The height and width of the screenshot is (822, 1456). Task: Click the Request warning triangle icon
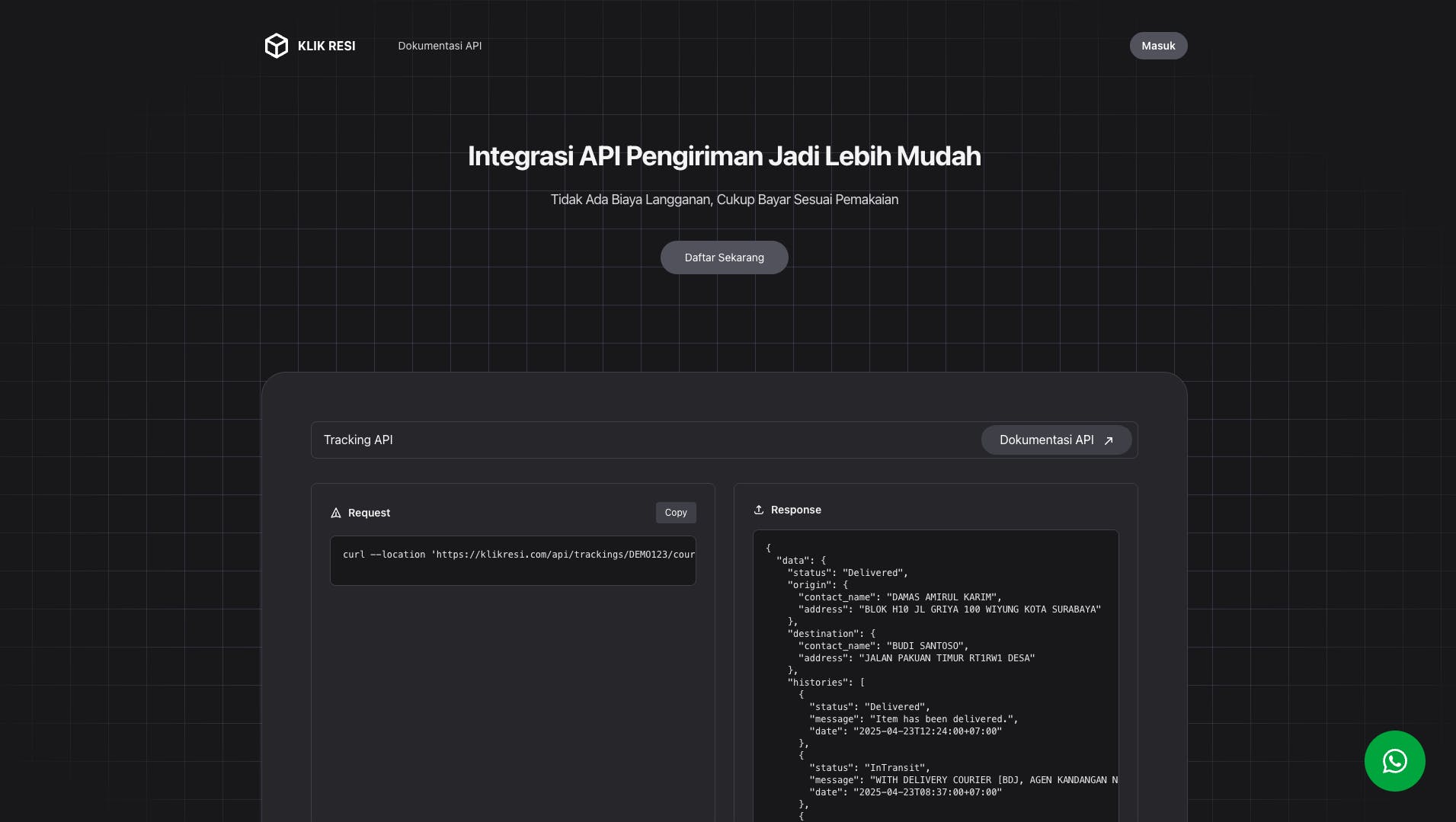pyautogui.click(x=336, y=513)
